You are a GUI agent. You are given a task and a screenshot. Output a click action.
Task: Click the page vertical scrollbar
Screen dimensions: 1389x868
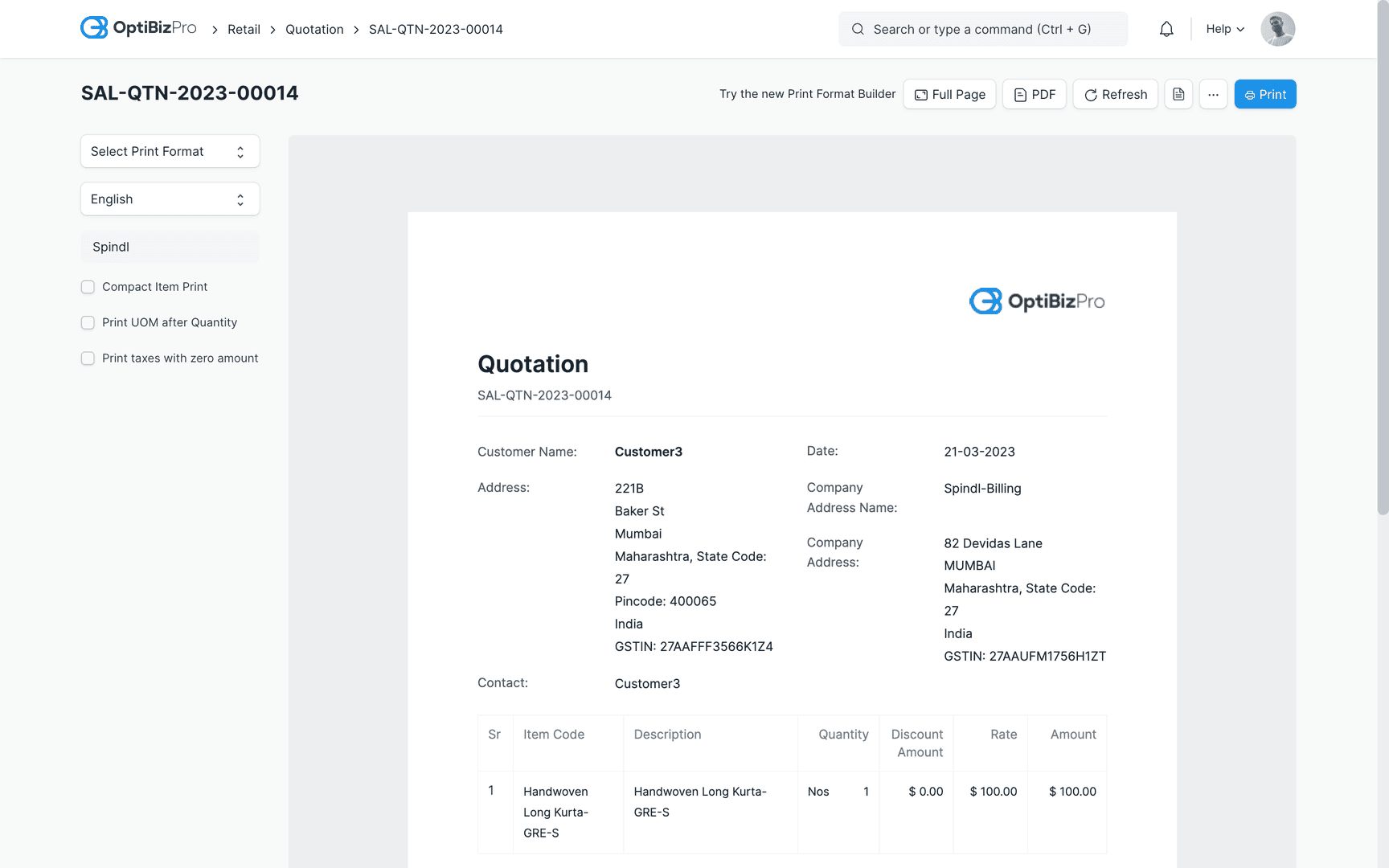click(1383, 257)
